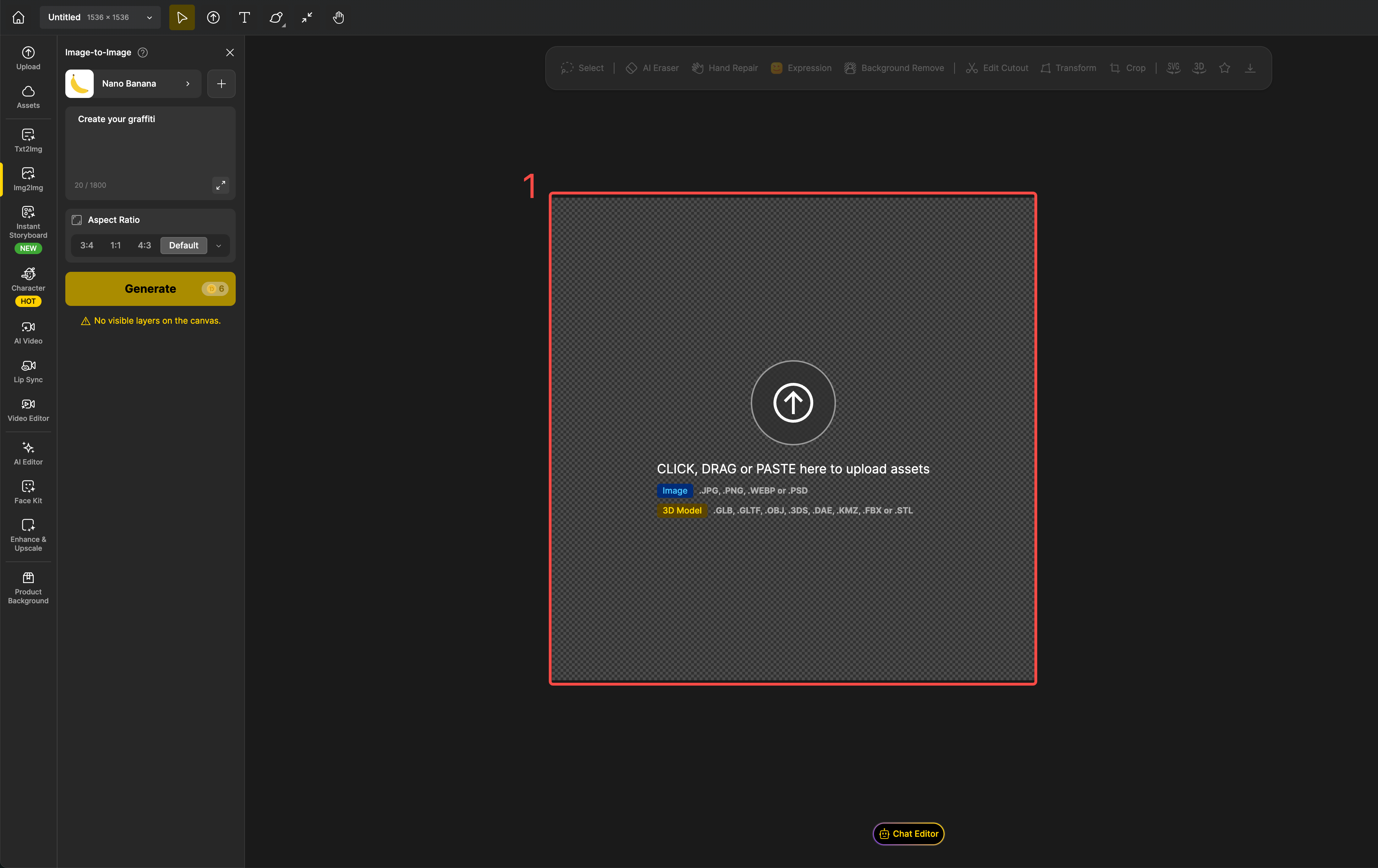Open the Enhance & Upscale tool
This screenshot has width=1378, height=868.
pyautogui.click(x=28, y=534)
